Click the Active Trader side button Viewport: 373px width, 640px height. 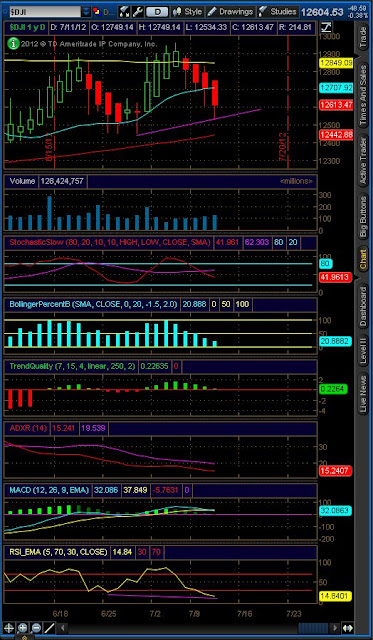(x=362, y=160)
